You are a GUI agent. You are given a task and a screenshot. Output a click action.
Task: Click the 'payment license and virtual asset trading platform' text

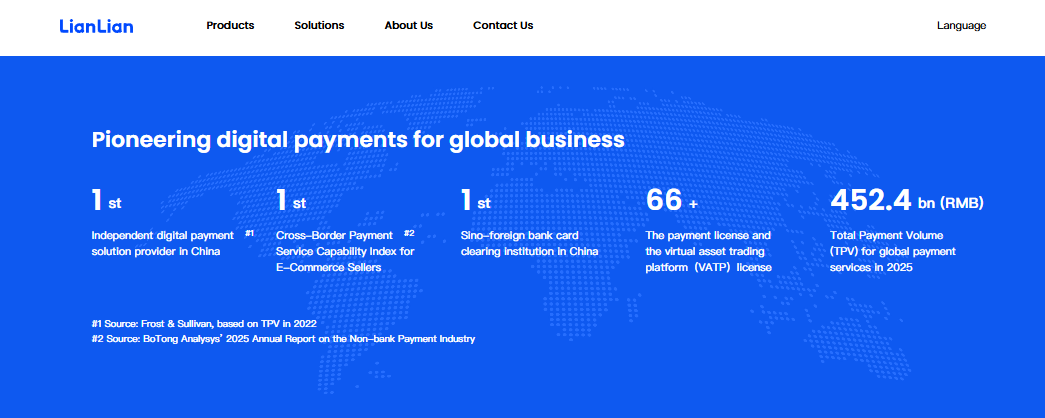[x=708, y=251]
